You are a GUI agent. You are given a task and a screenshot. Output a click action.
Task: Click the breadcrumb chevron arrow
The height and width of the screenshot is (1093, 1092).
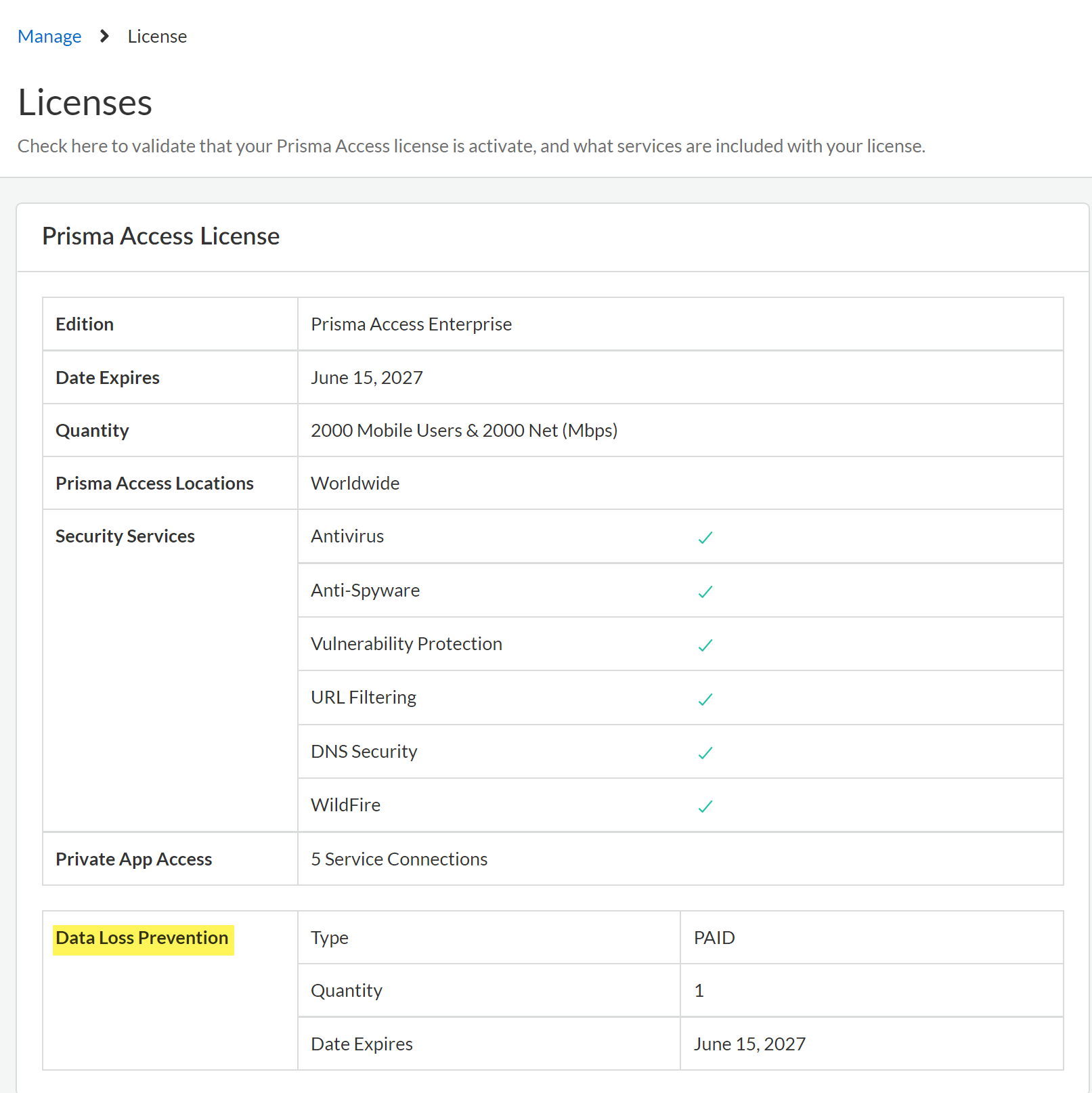pos(104,37)
